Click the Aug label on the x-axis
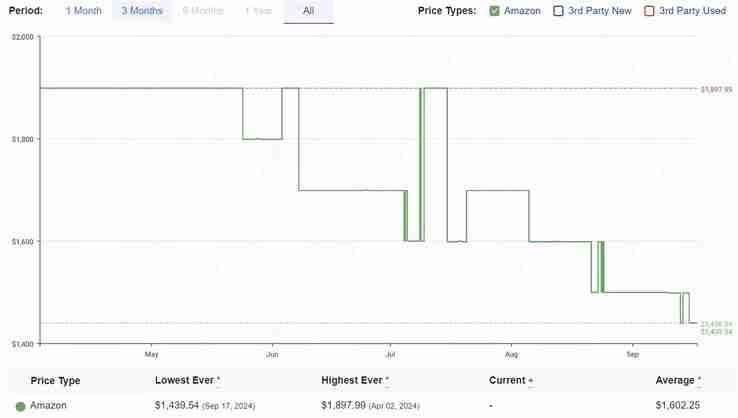Image resolution: width=738 pixels, height=418 pixels. pyautogui.click(x=511, y=354)
